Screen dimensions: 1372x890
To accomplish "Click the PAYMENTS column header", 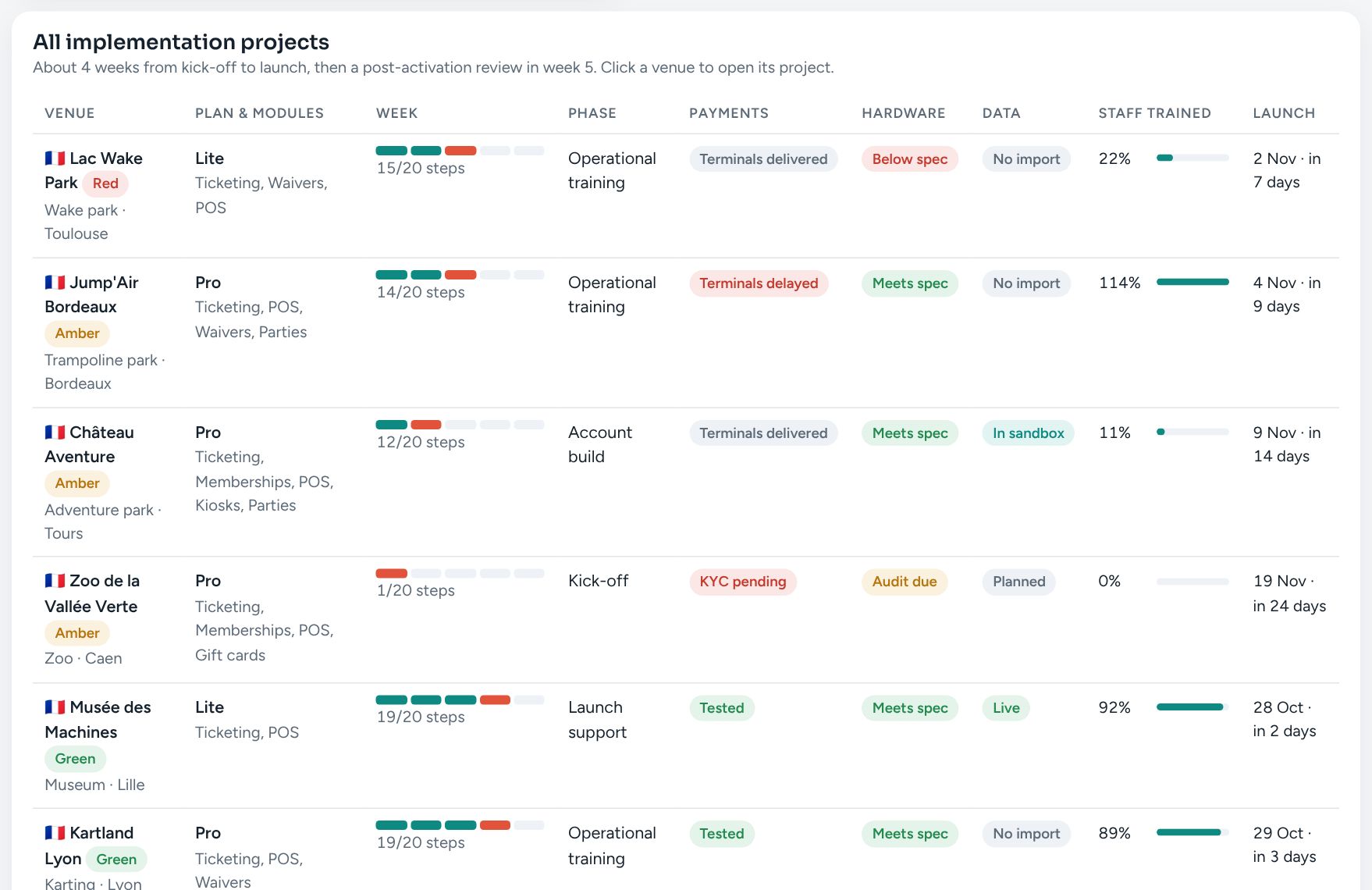I will click(x=728, y=113).
